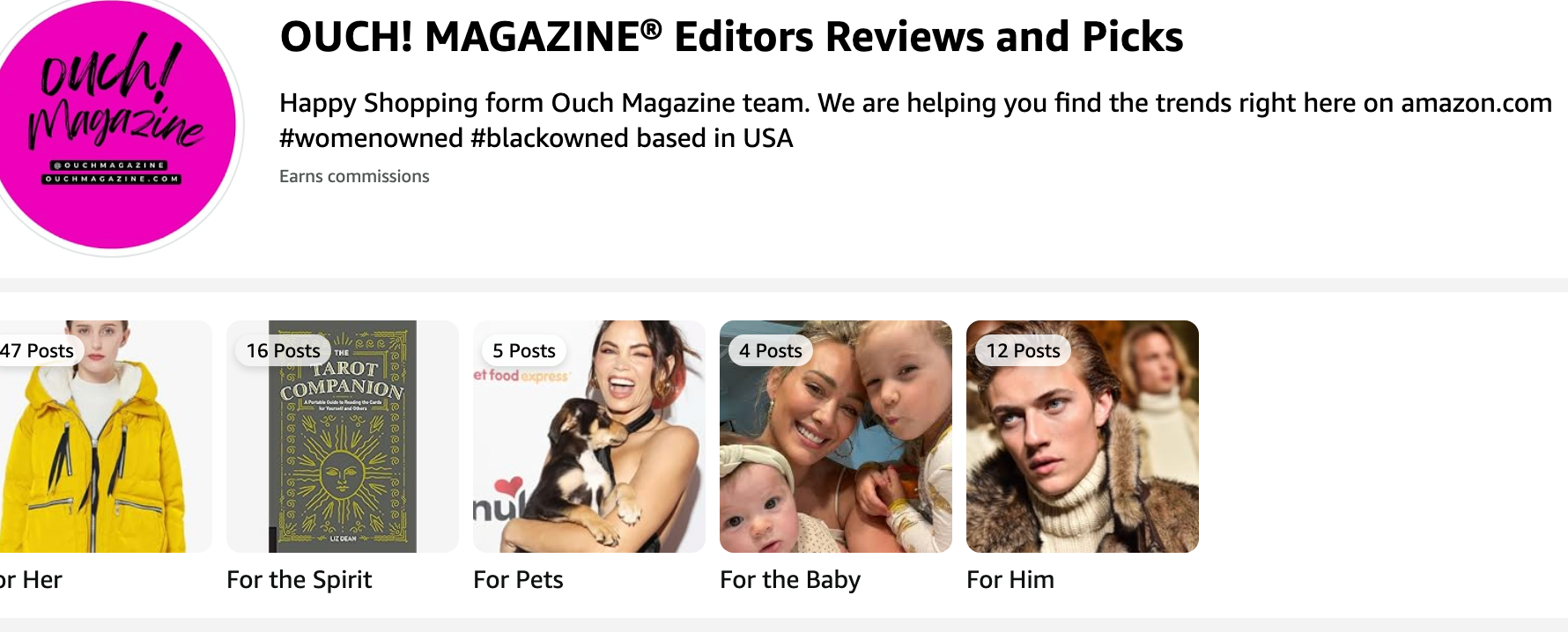This screenshot has width=1568, height=632.
Task: Click the Happy Shopping description text
Action: (x=915, y=103)
